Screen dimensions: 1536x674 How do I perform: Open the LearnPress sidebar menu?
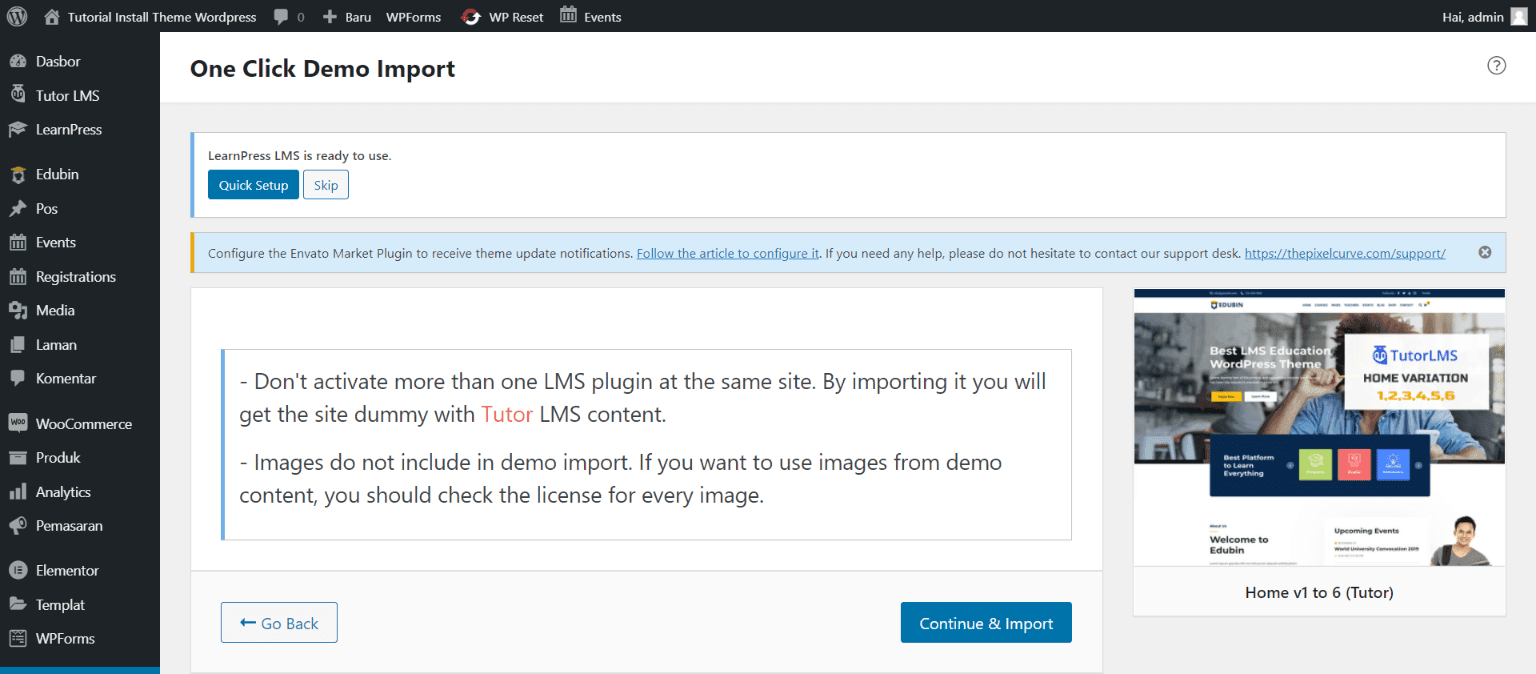click(68, 129)
